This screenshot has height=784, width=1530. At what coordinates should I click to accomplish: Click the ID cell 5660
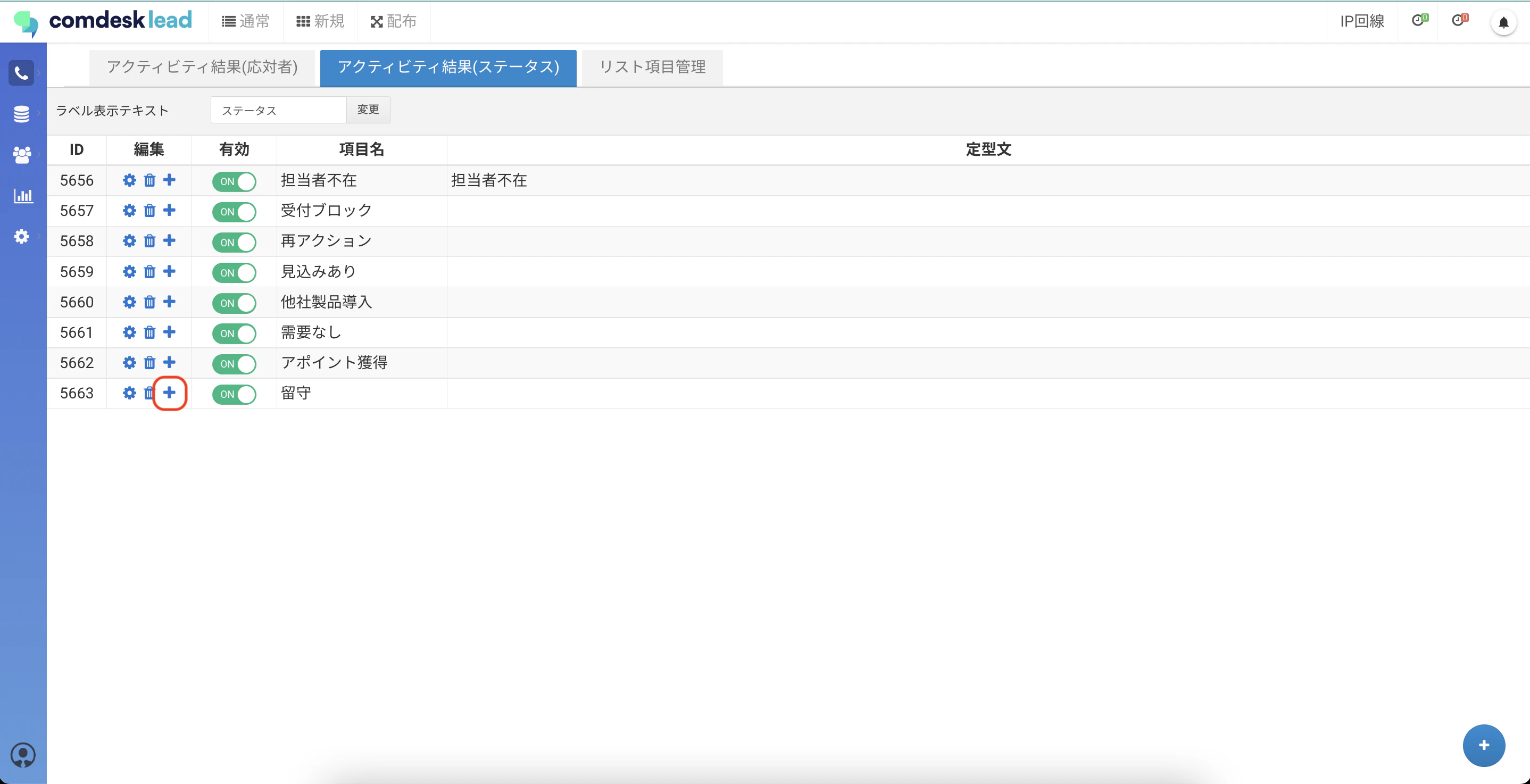point(77,302)
